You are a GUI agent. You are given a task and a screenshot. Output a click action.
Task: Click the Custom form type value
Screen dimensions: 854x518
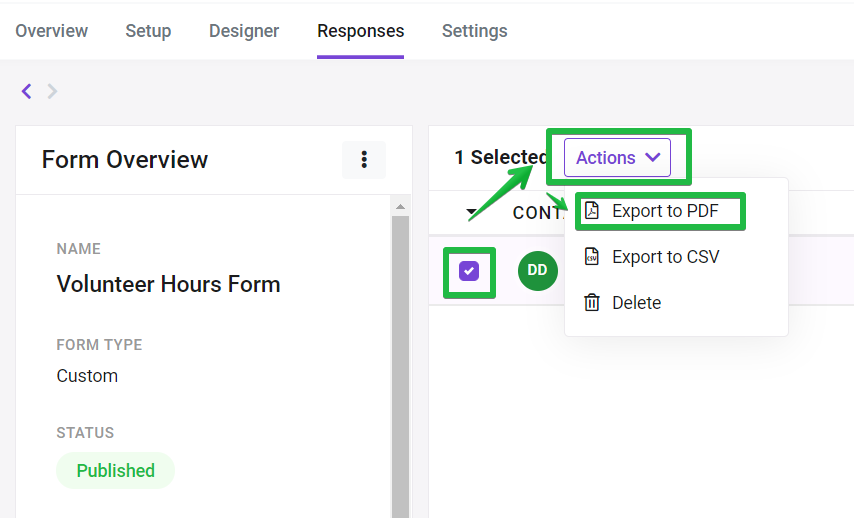coord(87,376)
